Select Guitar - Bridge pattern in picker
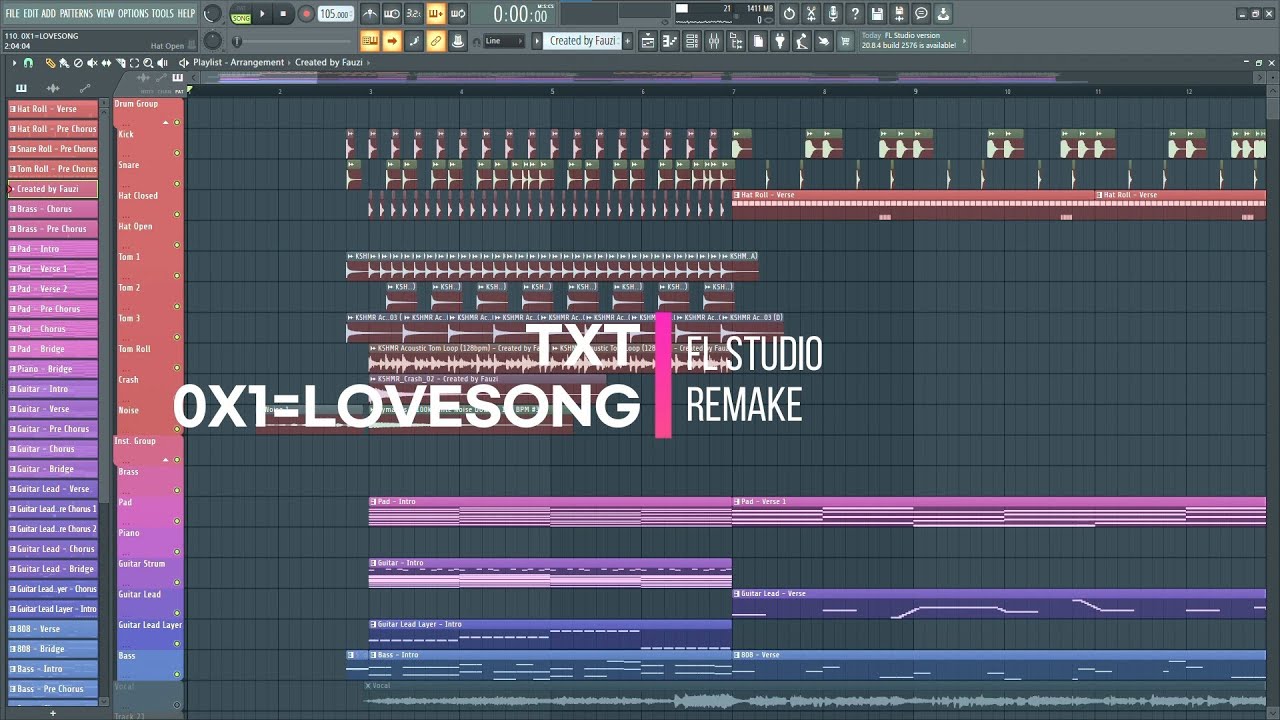The image size is (1280, 720). click(x=53, y=469)
